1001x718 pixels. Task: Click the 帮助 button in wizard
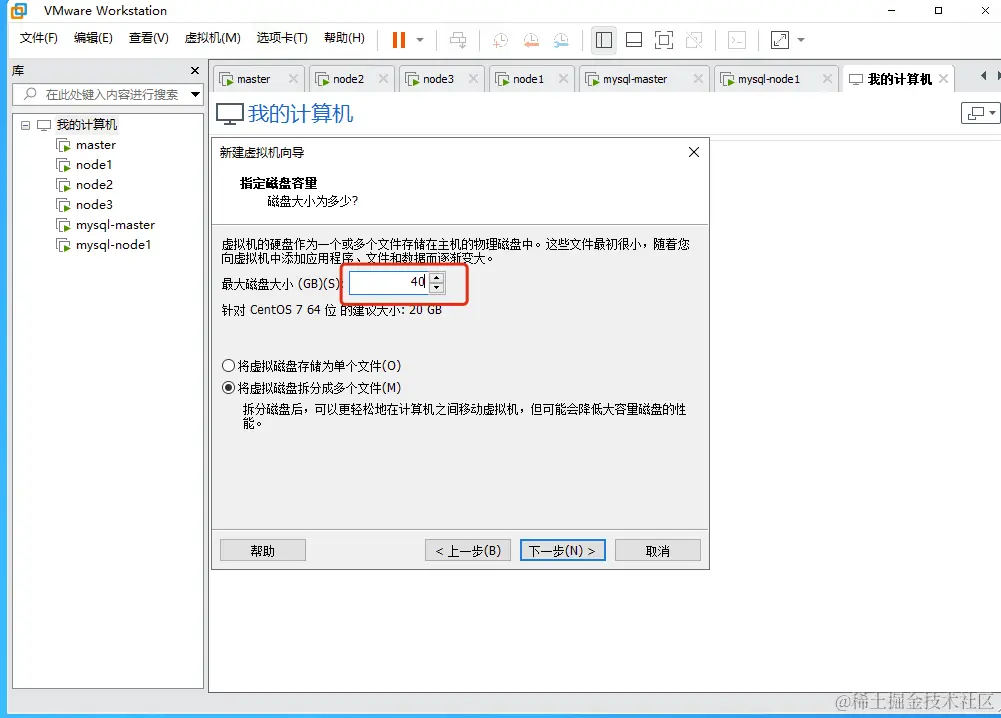point(262,551)
